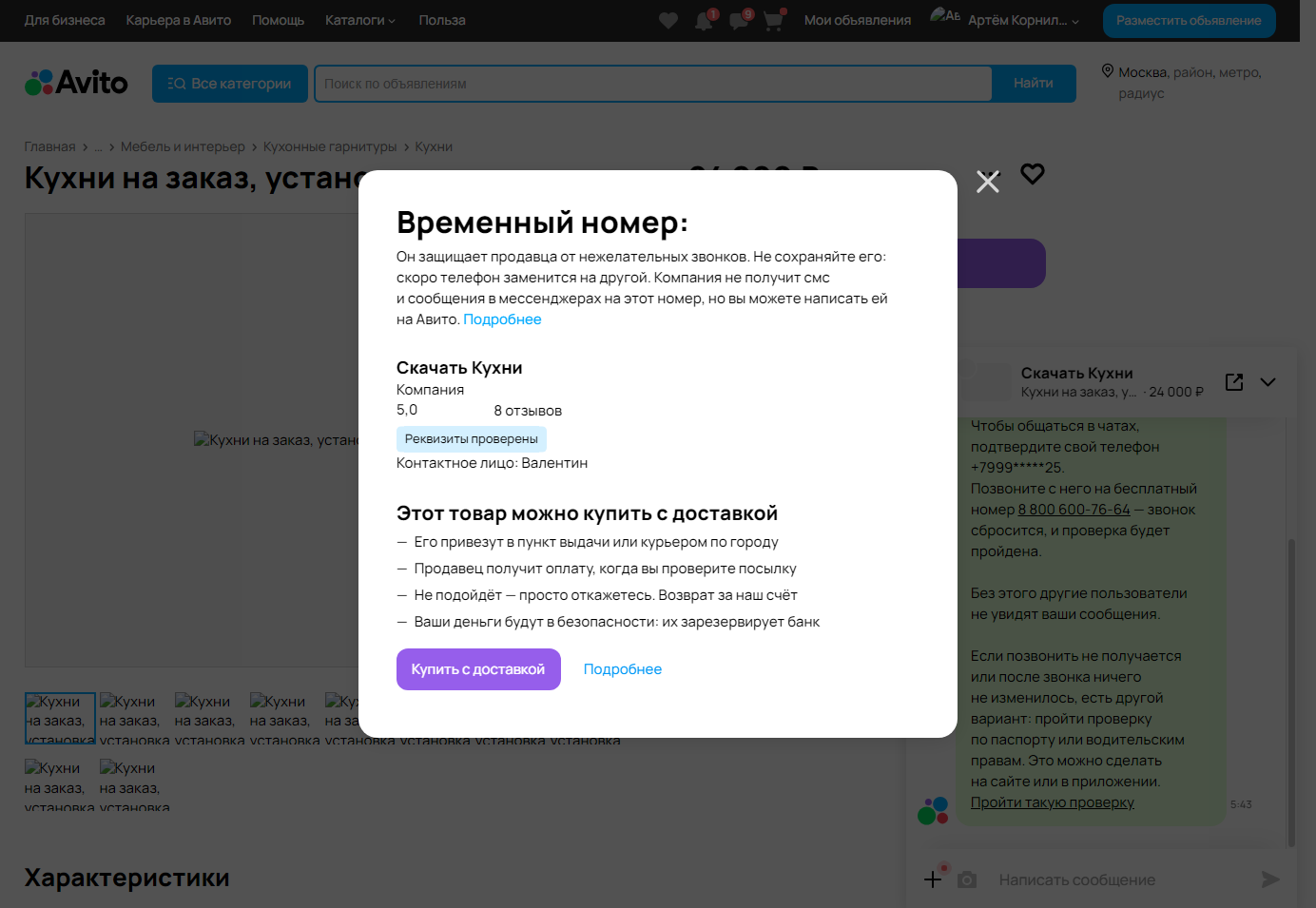1316x908 pixels.
Task: Click the plus attach icon in chat
Action: point(933,879)
